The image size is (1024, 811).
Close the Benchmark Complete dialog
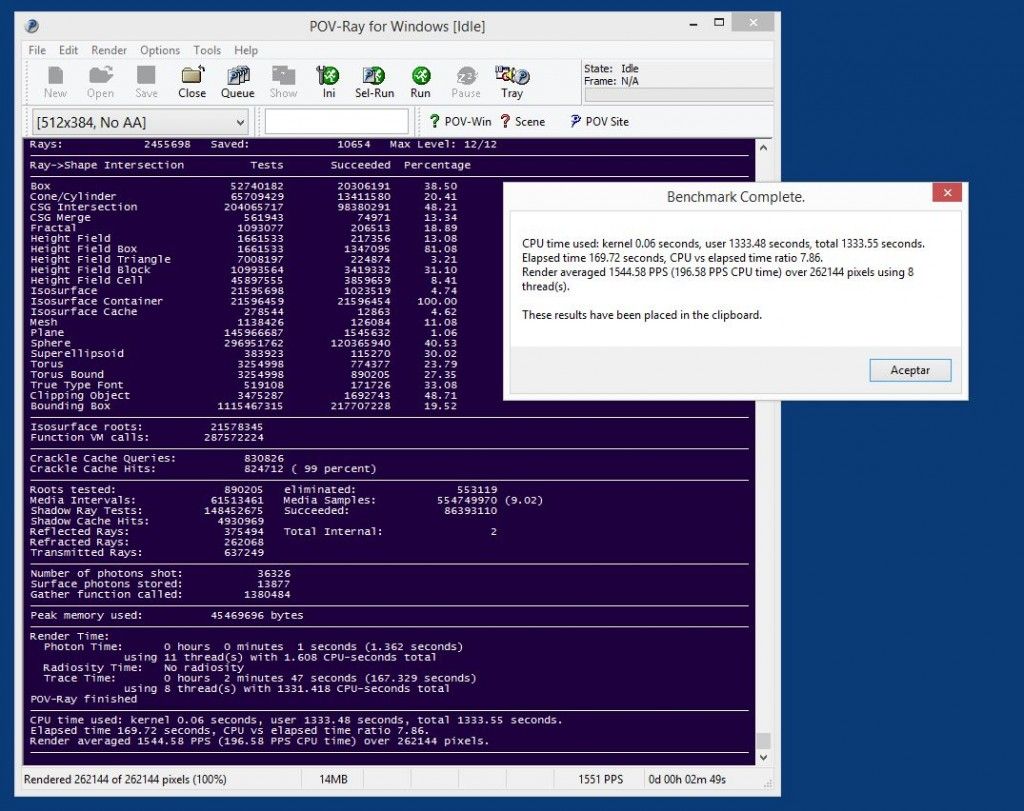click(947, 192)
